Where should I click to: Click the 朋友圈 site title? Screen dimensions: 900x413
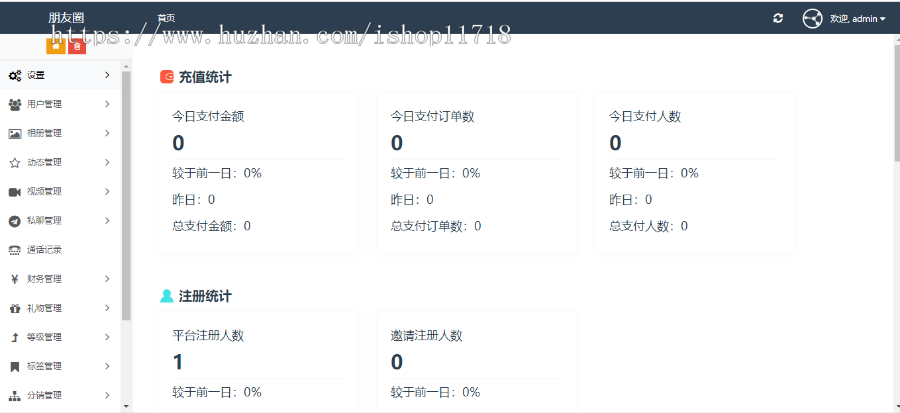(x=66, y=18)
